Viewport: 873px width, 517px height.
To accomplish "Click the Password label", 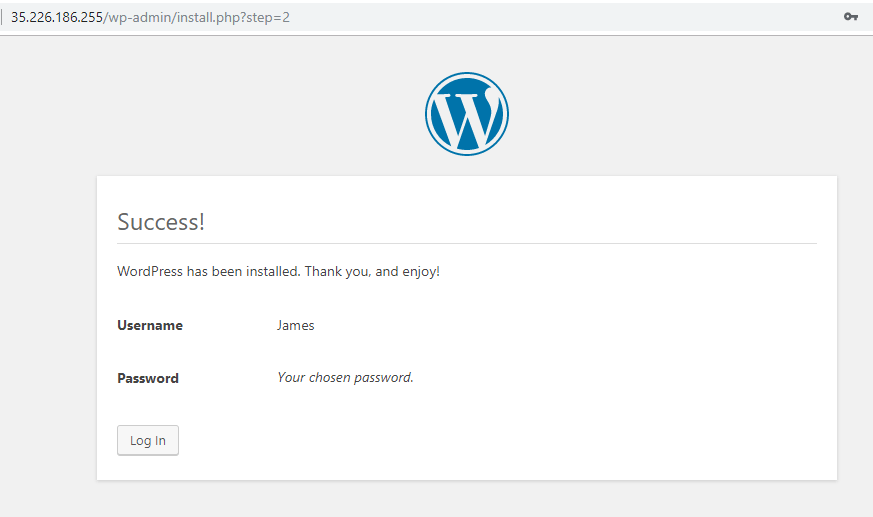I will [x=148, y=378].
